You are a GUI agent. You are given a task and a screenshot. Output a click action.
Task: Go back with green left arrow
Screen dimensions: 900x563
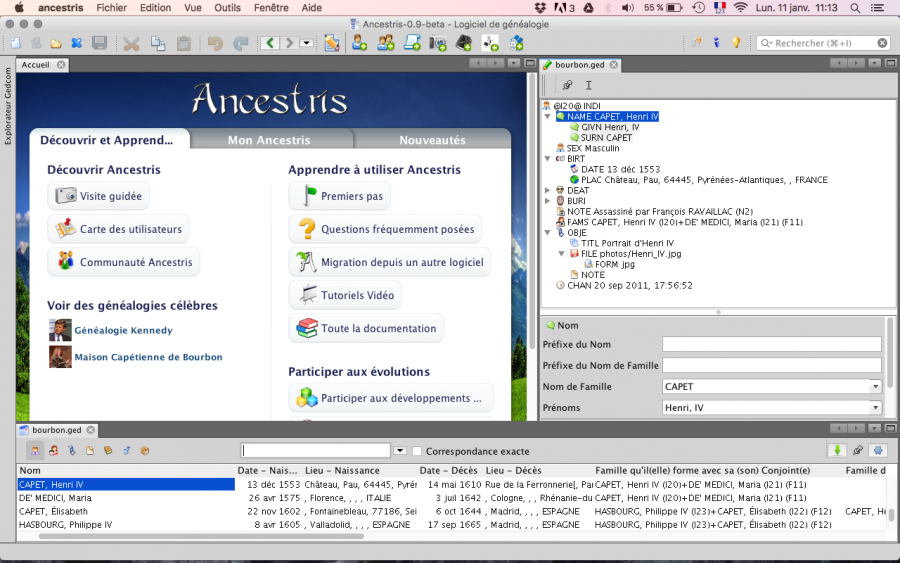pos(270,43)
